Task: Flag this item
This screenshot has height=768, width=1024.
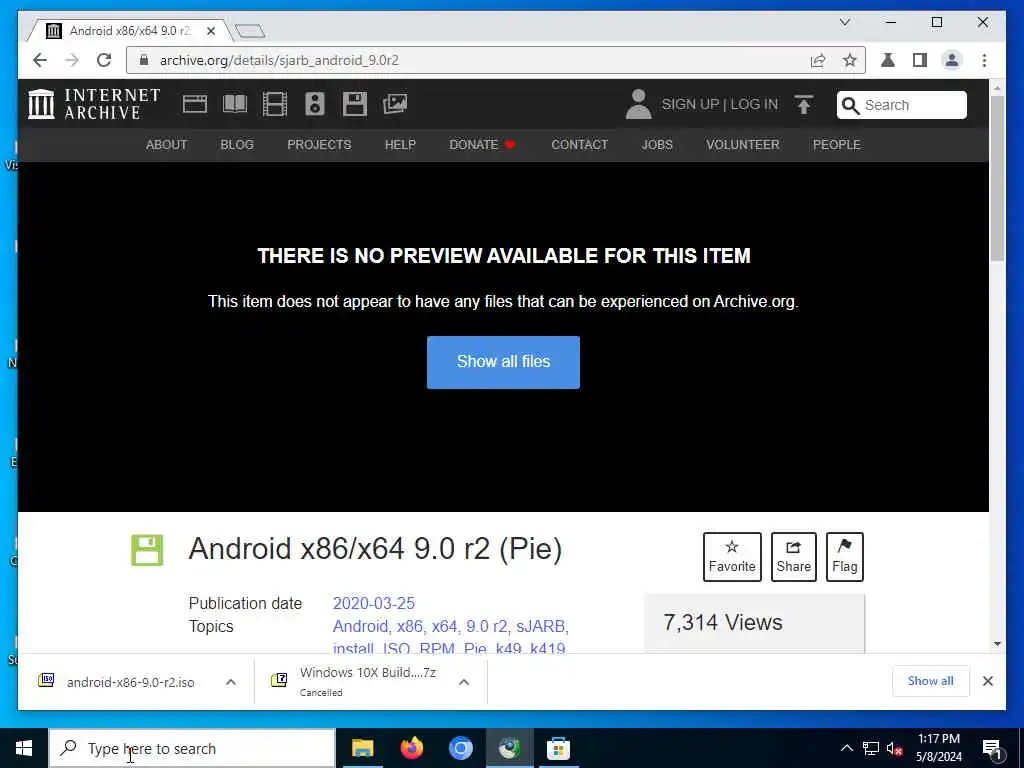Action: [844, 556]
